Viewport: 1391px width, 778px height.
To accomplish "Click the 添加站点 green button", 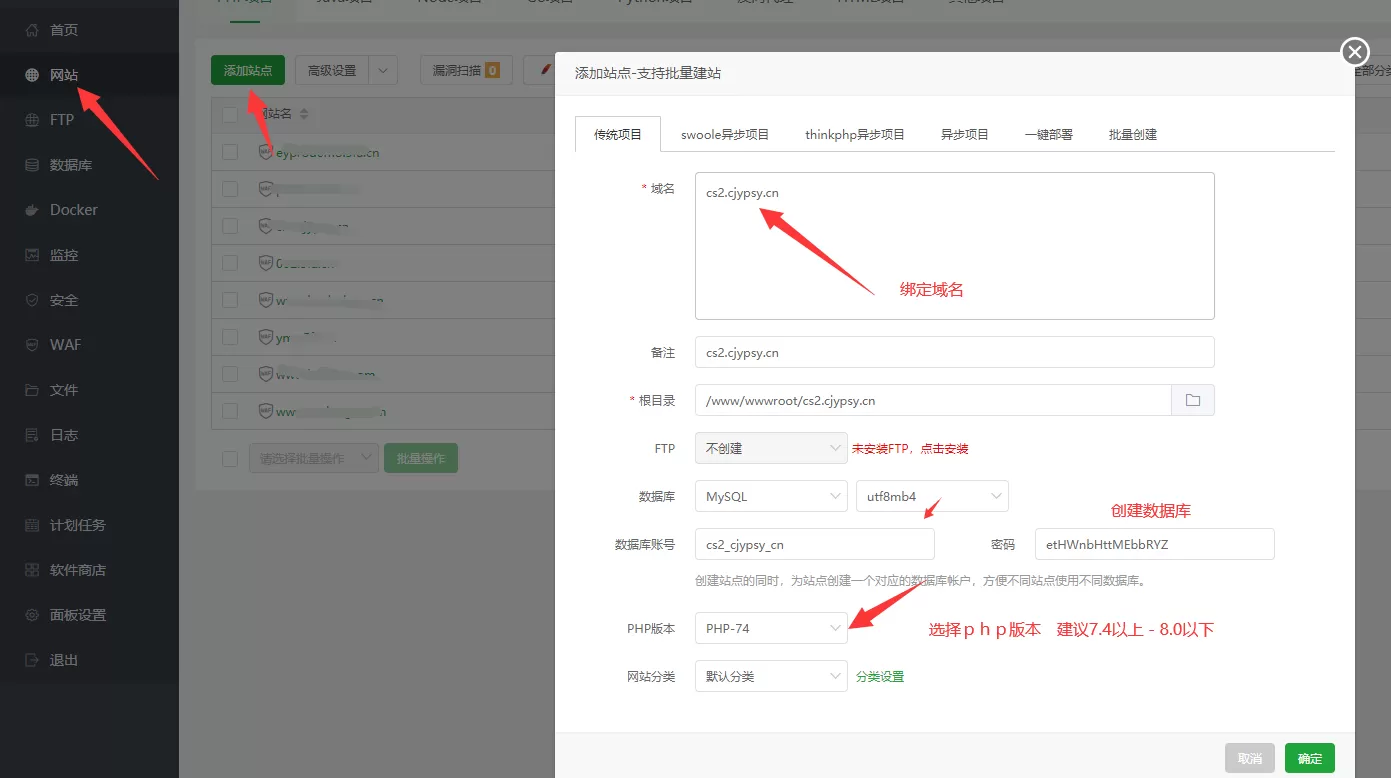I will (248, 71).
